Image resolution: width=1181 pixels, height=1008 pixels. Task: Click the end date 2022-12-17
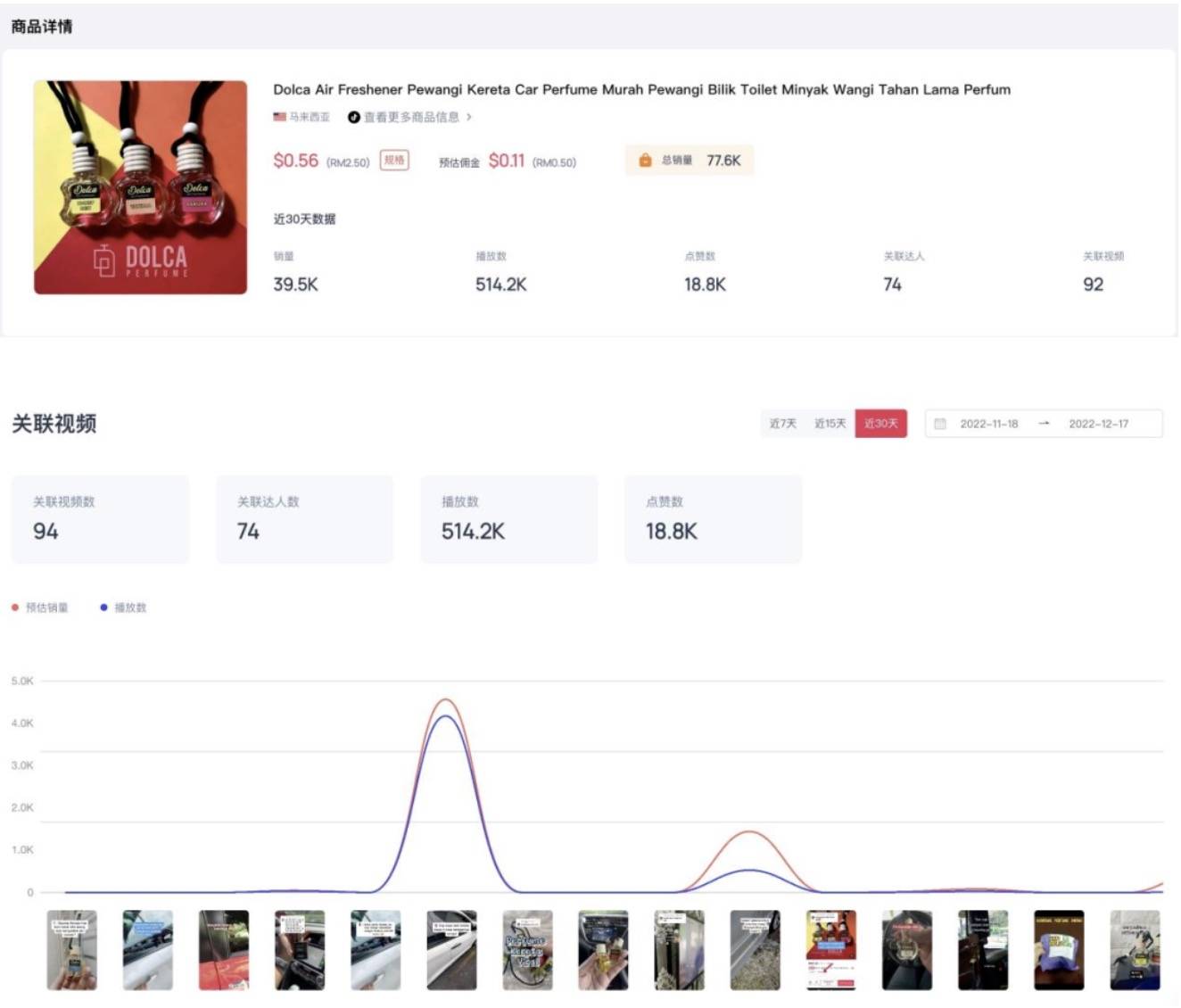click(1098, 424)
